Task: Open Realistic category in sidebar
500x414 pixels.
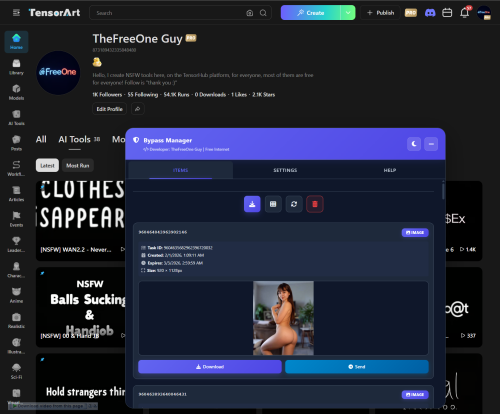Action: point(16,321)
